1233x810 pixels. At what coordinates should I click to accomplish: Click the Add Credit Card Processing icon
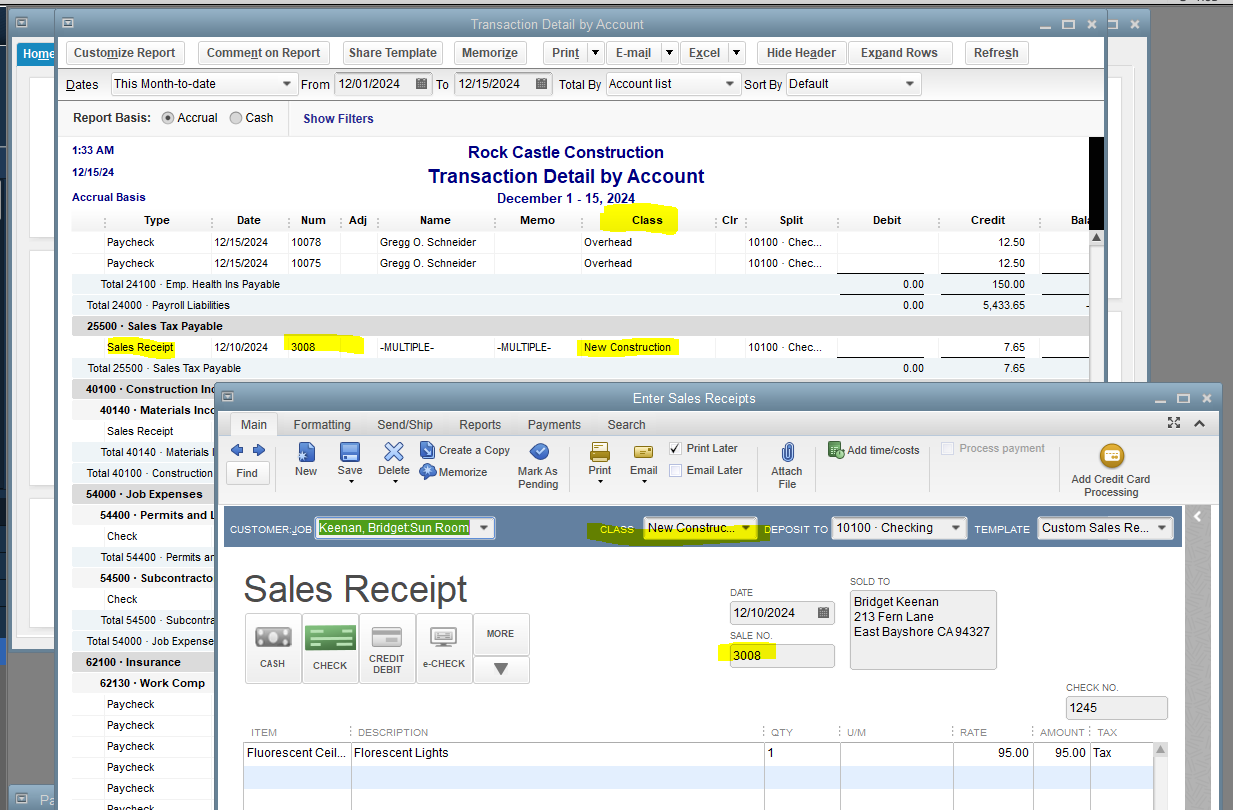pyautogui.click(x=1111, y=457)
